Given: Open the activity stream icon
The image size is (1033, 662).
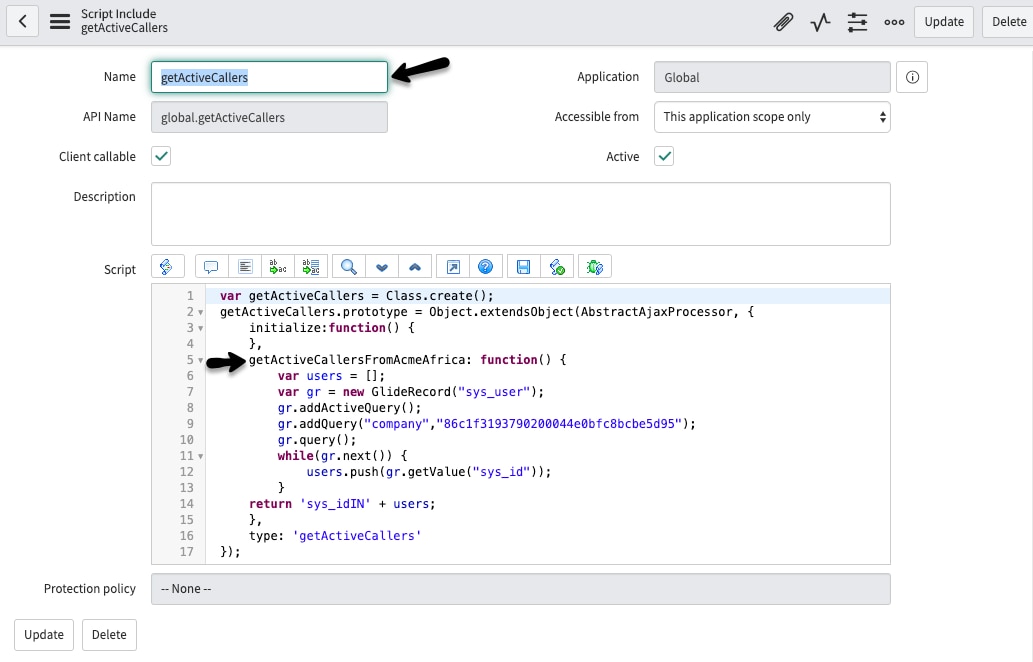Looking at the screenshot, I should coord(820,21).
